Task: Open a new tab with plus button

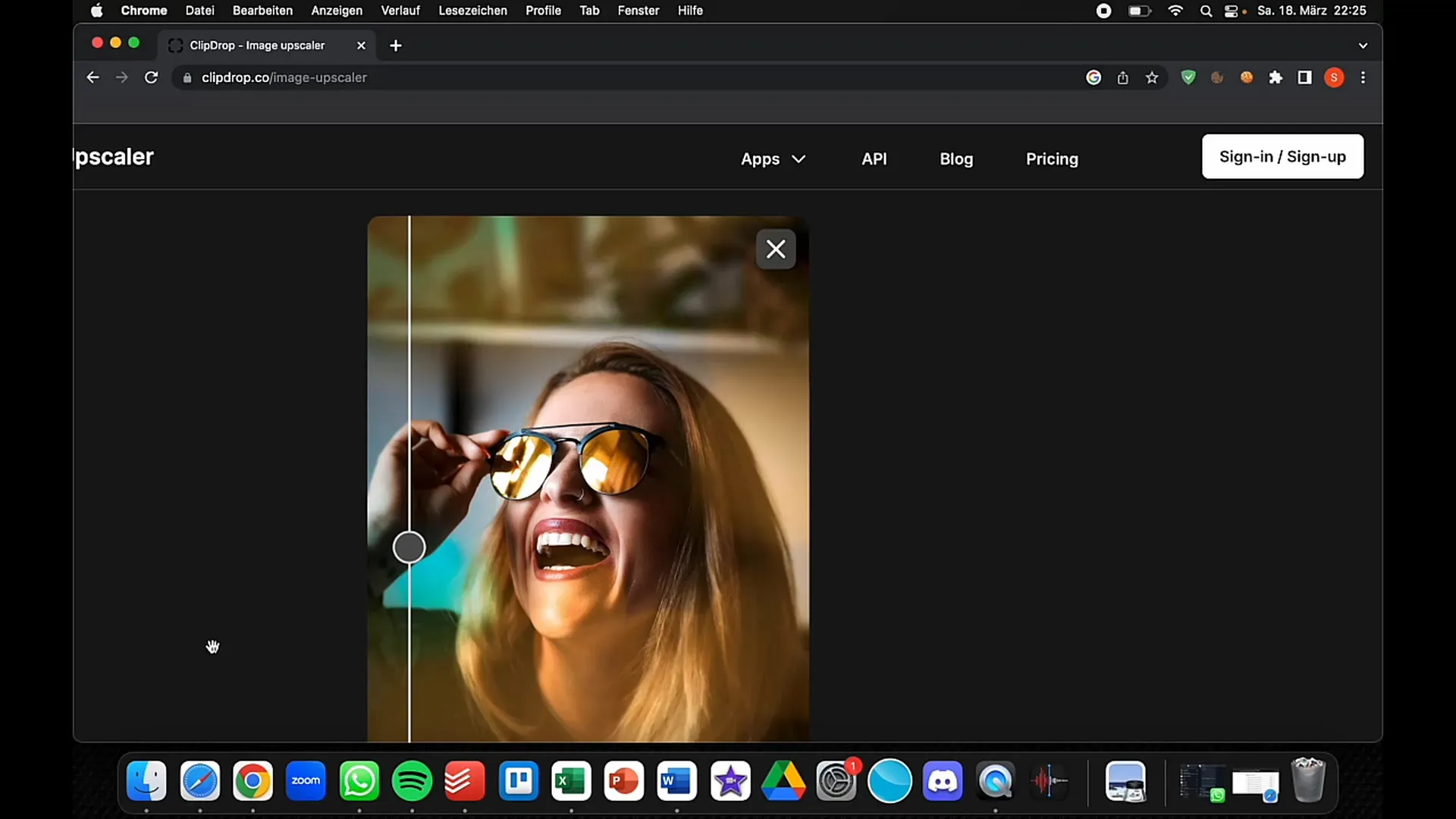Action: tap(395, 45)
